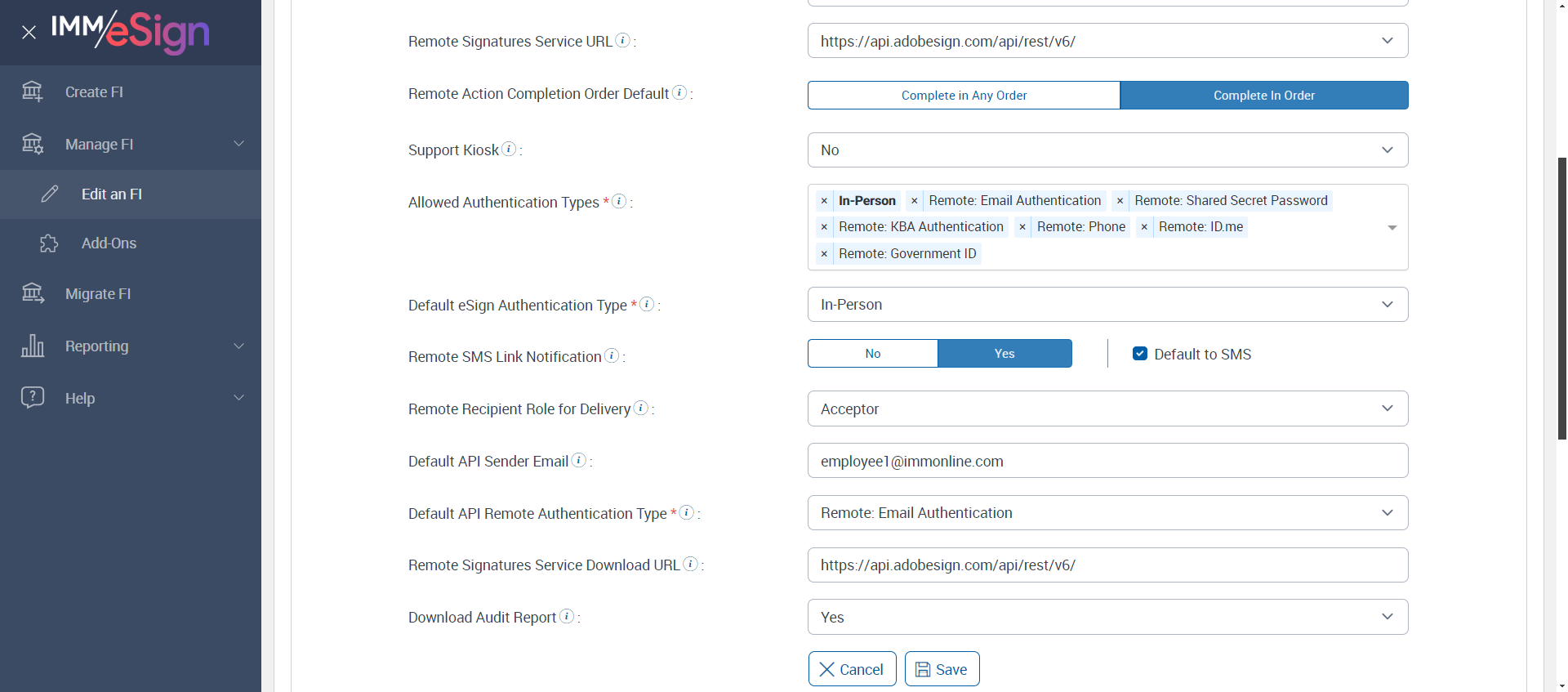Go to Add-Ons in the sidebar
This screenshot has width=1568, height=692.
coord(109,243)
